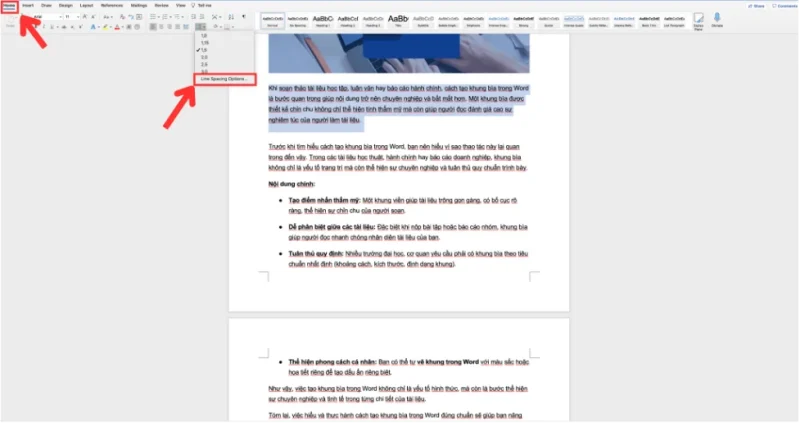Increase paragraph indent
This screenshot has width=800, height=423.
click(202, 17)
